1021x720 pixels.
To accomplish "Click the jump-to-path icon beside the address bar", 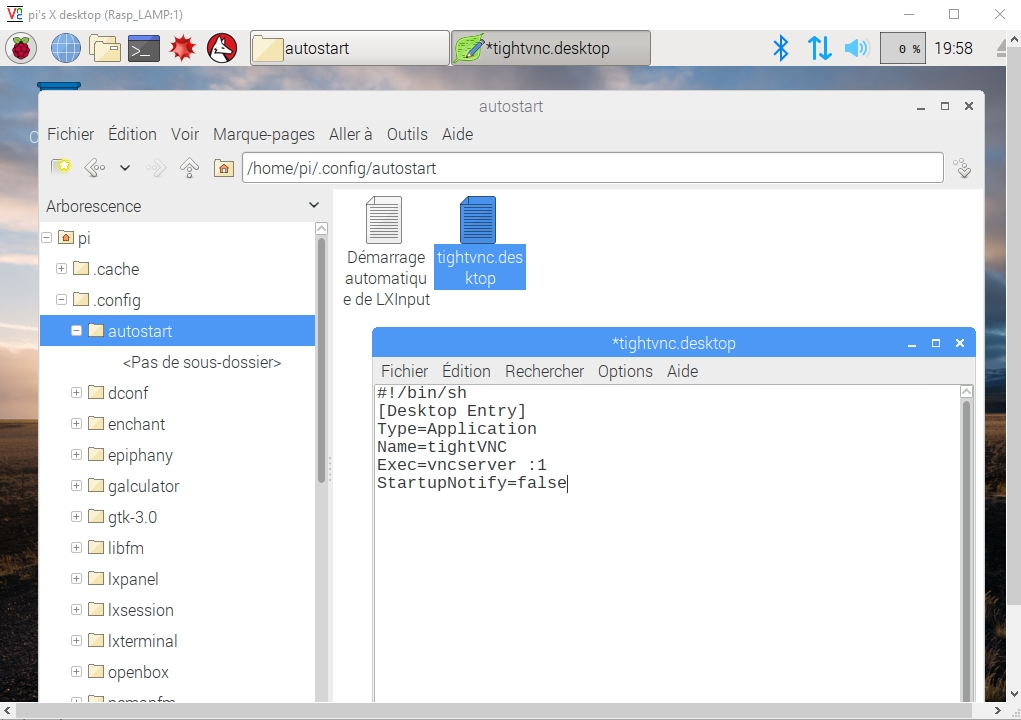I will (x=963, y=168).
